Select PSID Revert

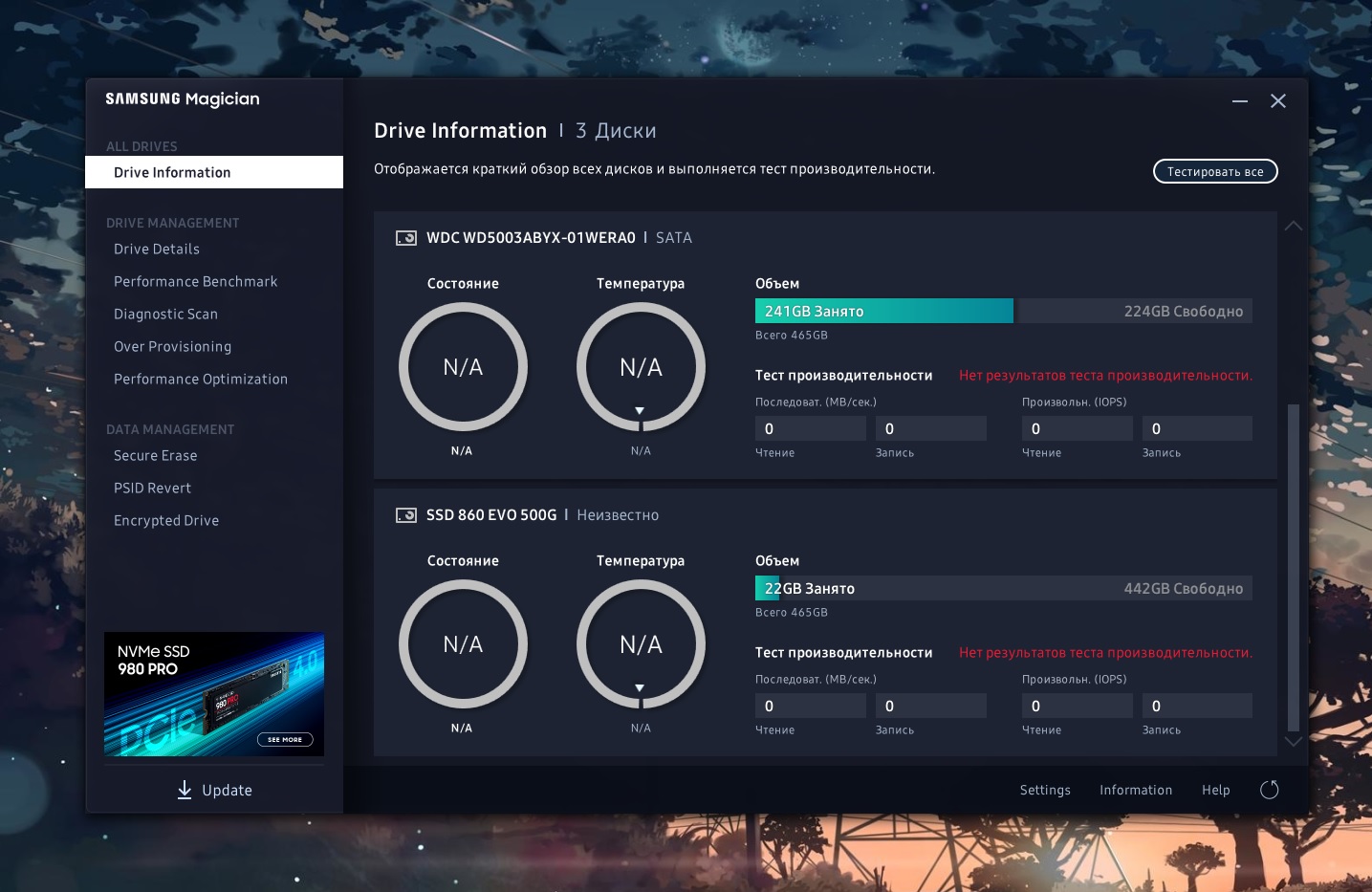[153, 488]
